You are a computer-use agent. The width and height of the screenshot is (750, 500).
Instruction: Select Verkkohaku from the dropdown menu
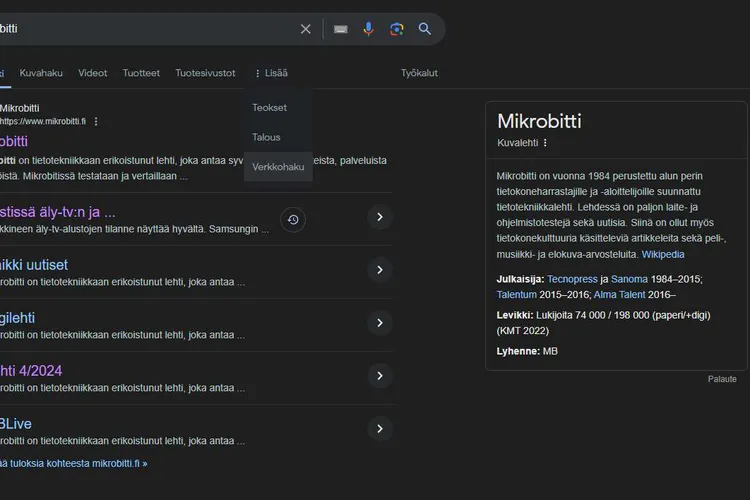(278, 167)
